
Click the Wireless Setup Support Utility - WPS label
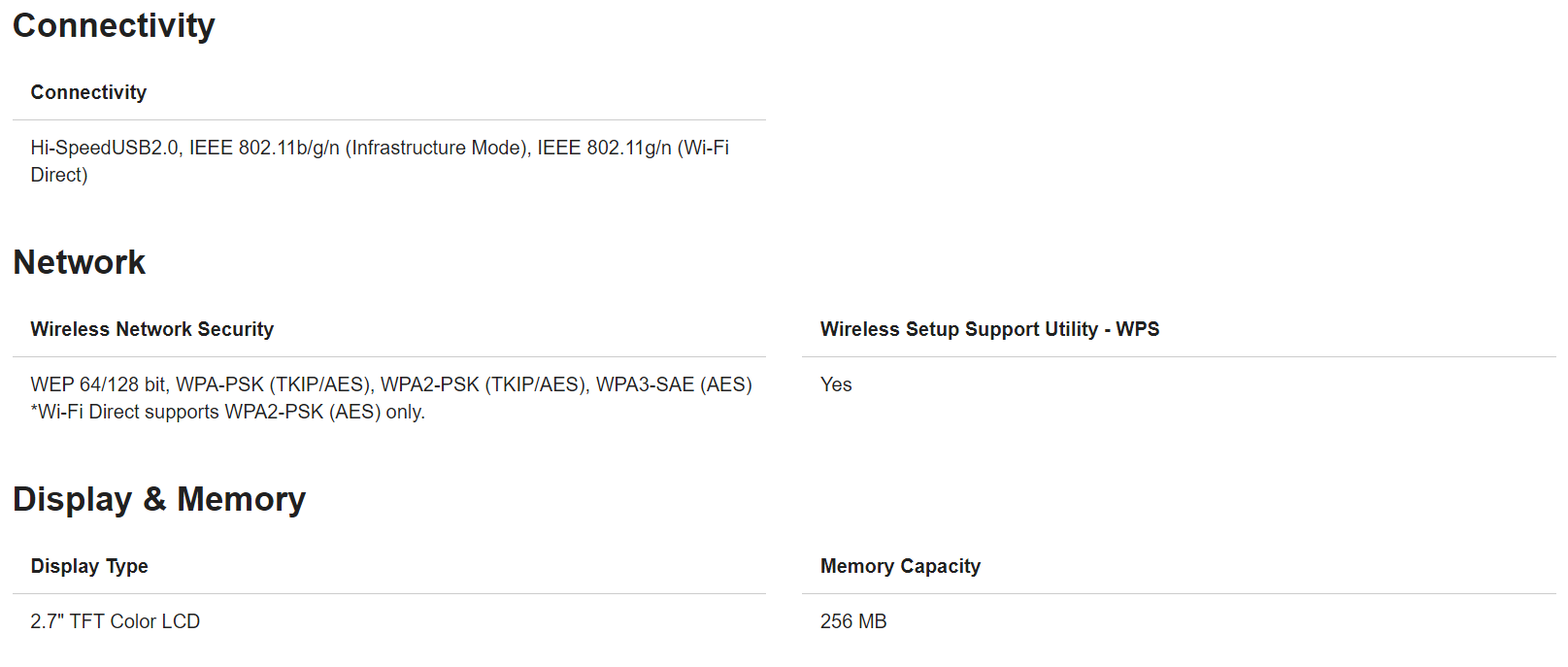[989, 329]
